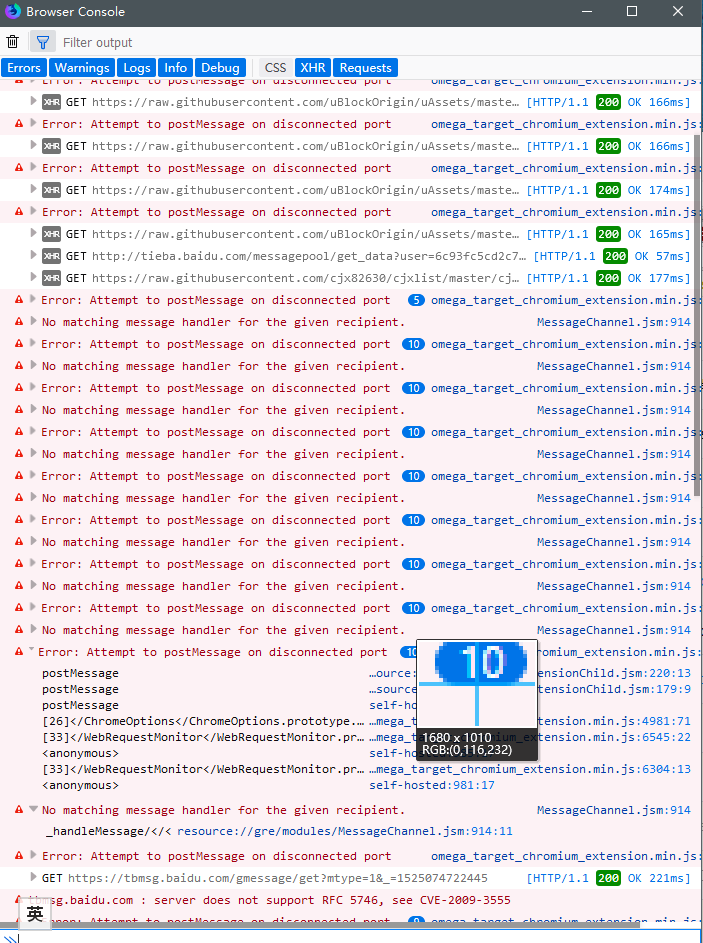
Task: Click error icon on the 5-times repeated error
Action: [x=19, y=299]
